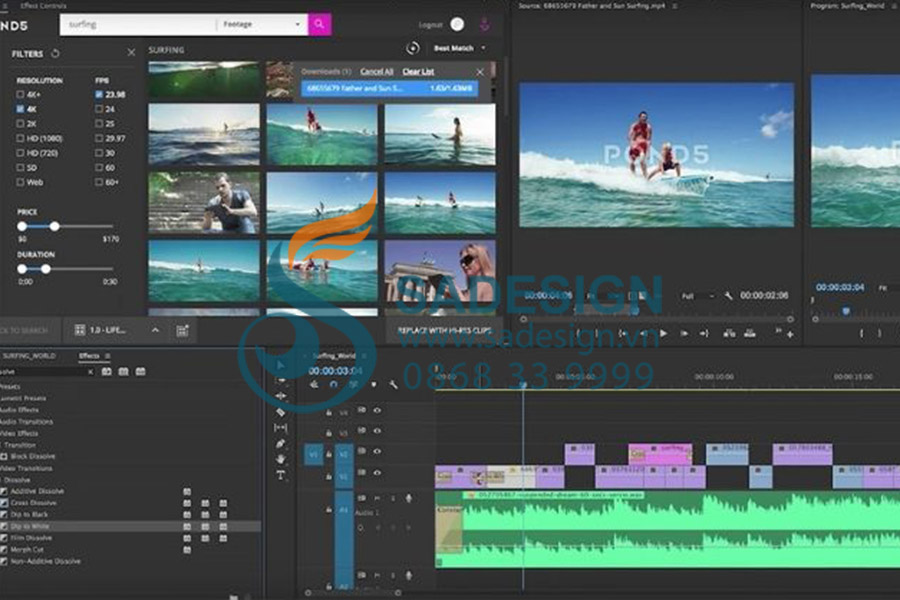The image size is (900, 600).
Task: Select the Ripple Edit tool
Action: [x=281, y=396]
